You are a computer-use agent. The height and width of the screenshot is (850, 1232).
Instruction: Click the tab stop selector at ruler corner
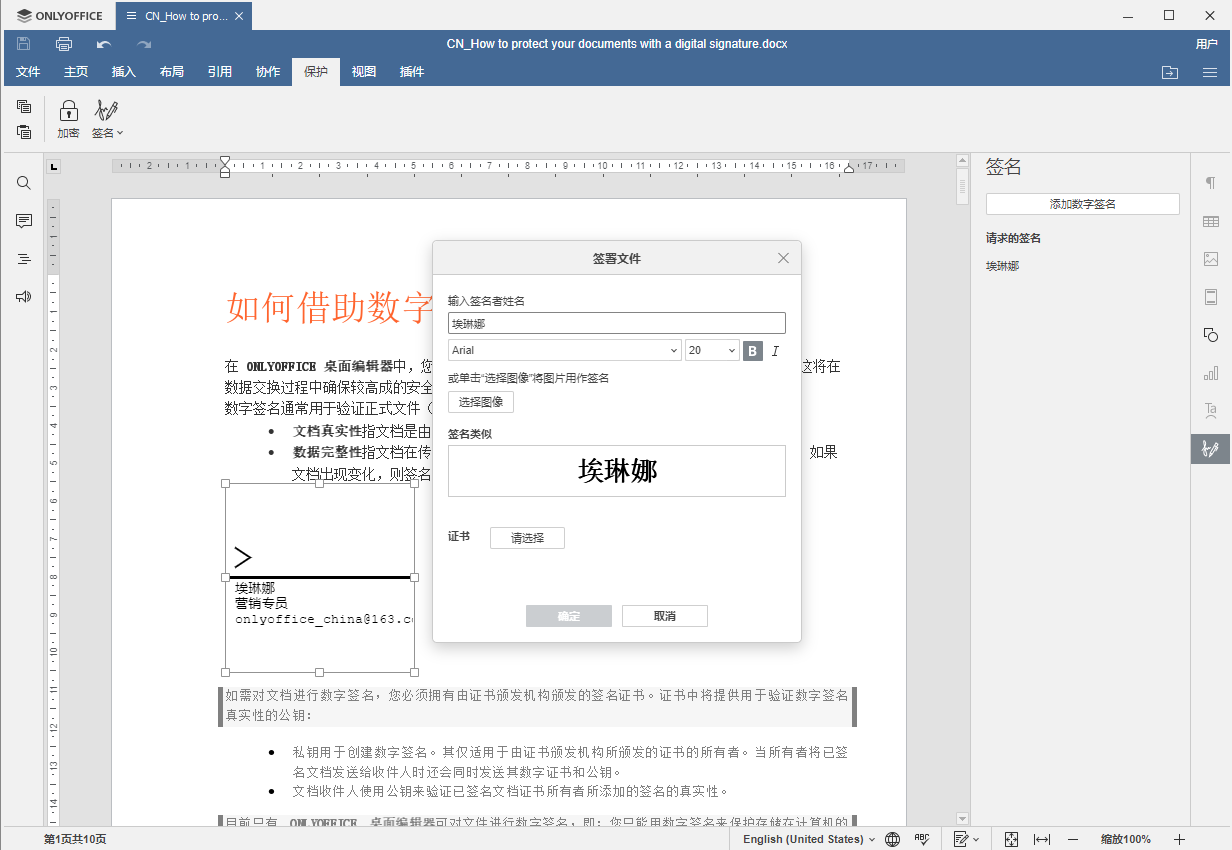tap(54, 166)
